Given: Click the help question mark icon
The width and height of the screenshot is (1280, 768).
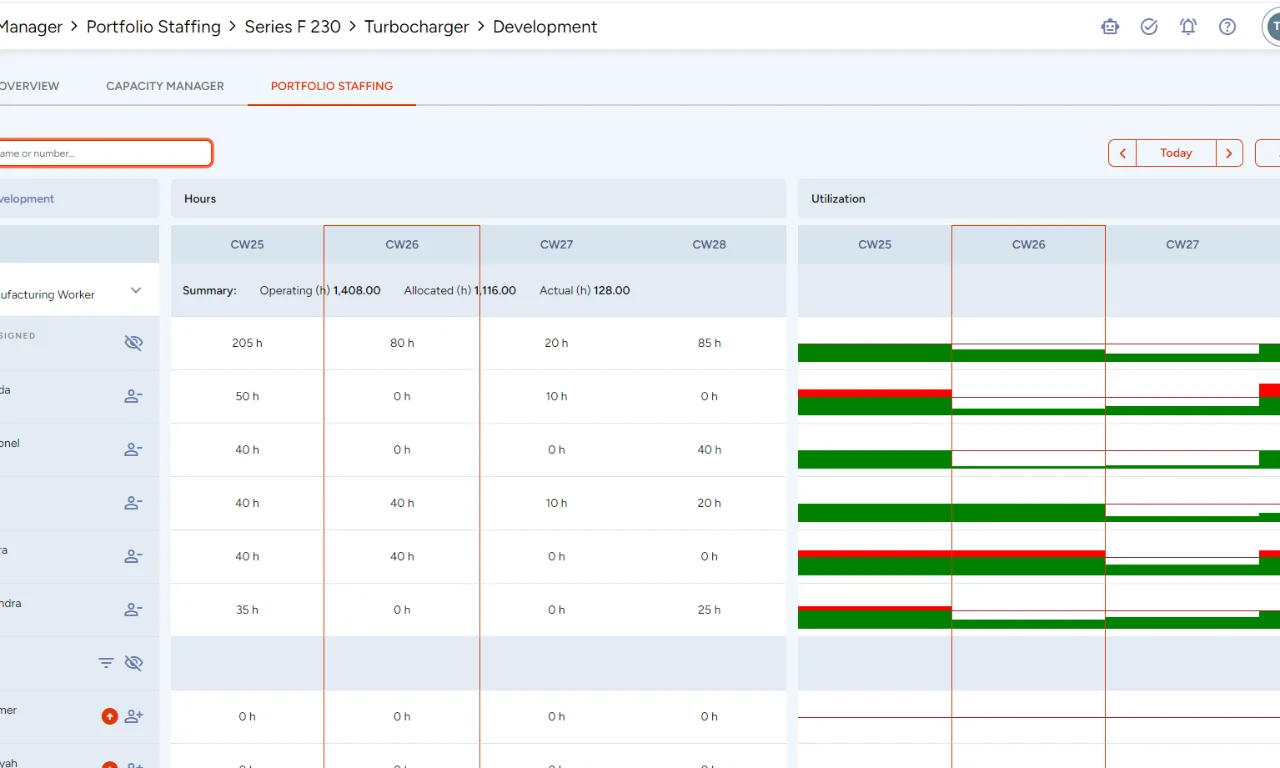Looking at the screenshot, I should click(x=1227, y=27).
